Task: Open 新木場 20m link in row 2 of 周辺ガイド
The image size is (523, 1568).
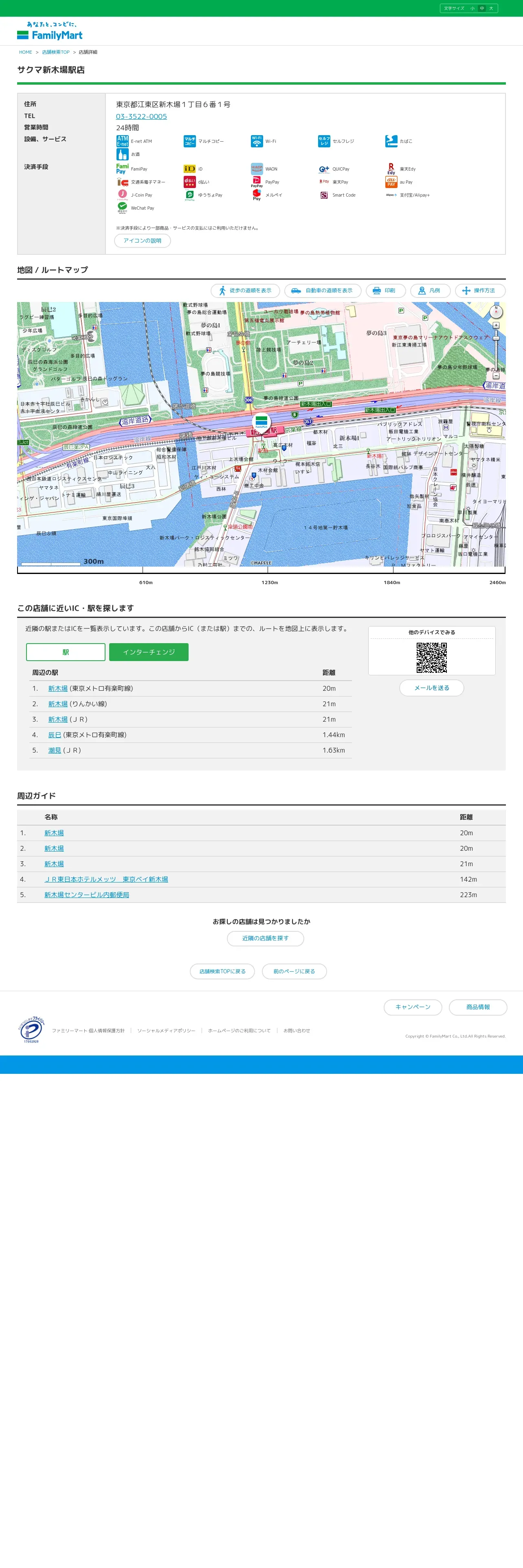Action: tap(54, 849)
